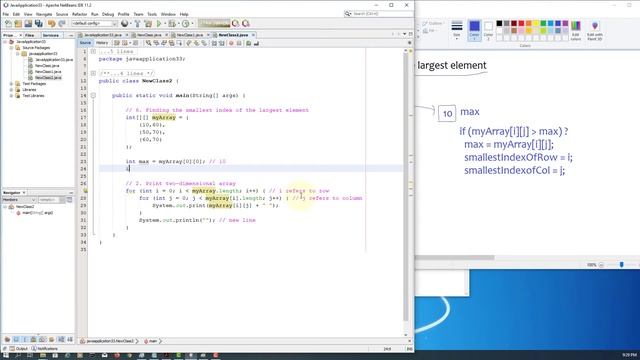Toggle Paint Color 2 selection
Viewport: 640px width, 360px height.
pyautogui.click(x=488, y=30)
